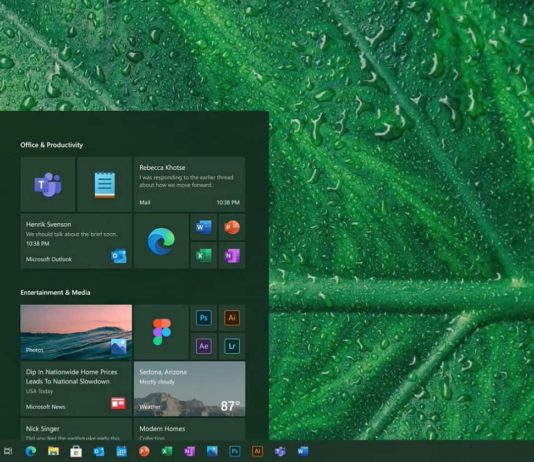The image size is (534, 462).
Task: Open Microsoft Store from the taskbar
Action: [76, 451]
